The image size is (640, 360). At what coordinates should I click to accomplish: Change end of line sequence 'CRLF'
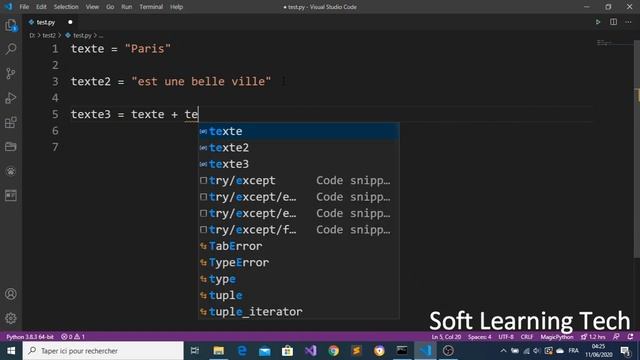(x=527, y=337)
